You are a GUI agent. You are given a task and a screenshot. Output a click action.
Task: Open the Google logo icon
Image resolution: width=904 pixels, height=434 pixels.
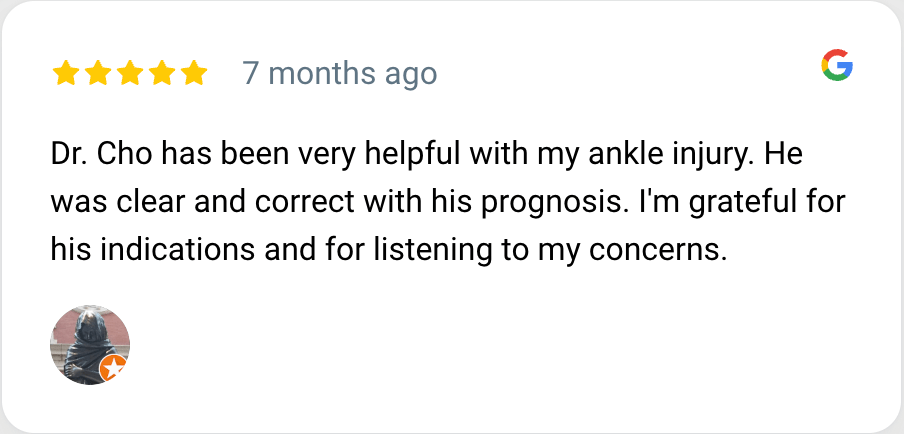click(837, 66)
